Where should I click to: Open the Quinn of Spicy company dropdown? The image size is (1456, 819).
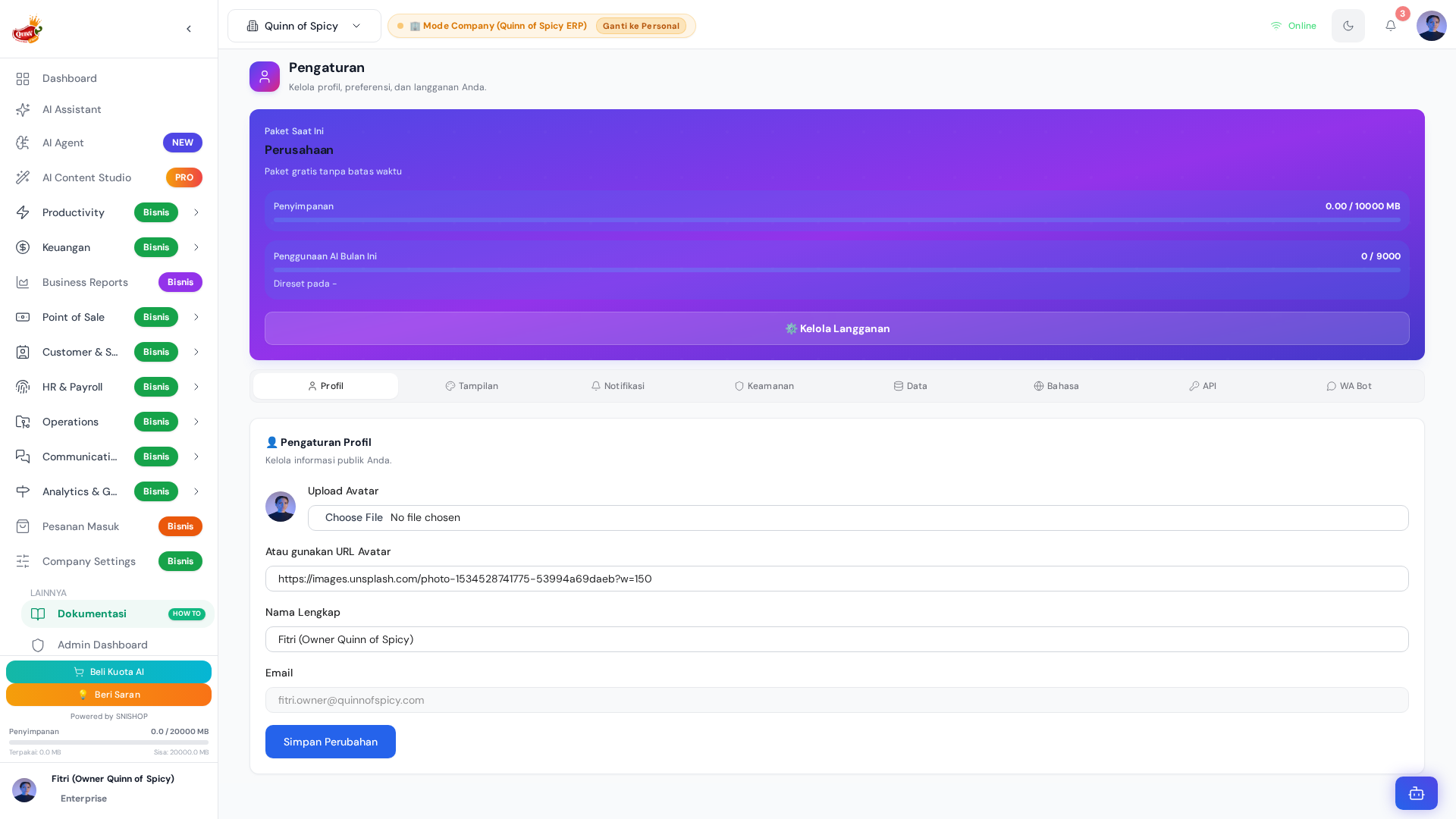(x=304, y=26)
